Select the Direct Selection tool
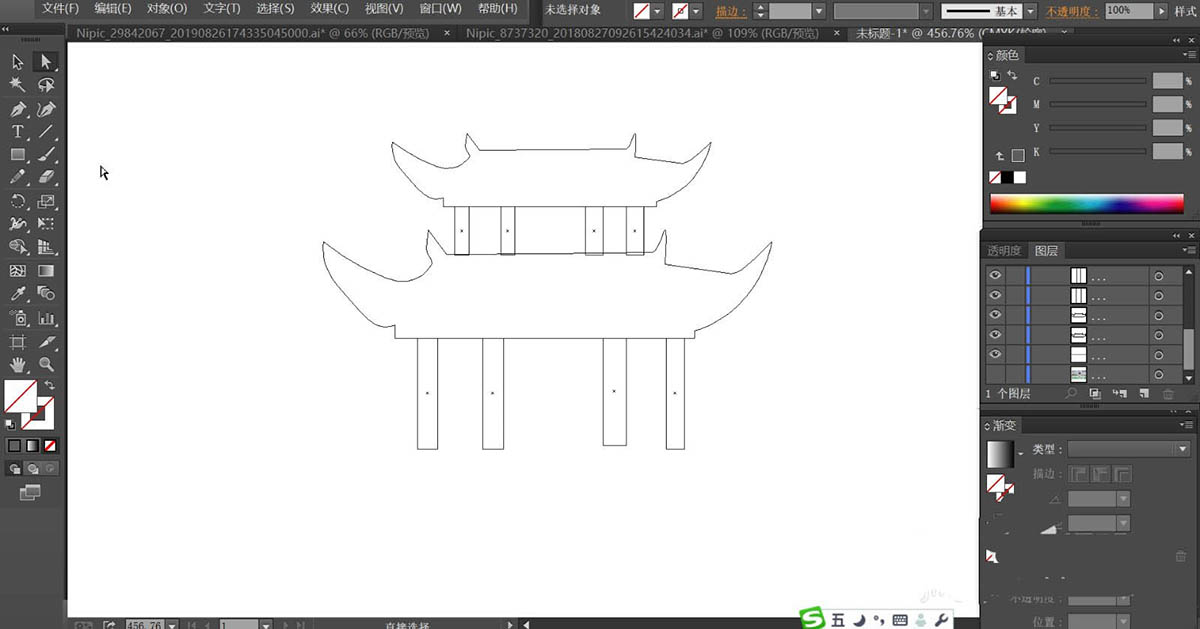The height and width of the screenshot is (629, 1200). coord(46,62)
